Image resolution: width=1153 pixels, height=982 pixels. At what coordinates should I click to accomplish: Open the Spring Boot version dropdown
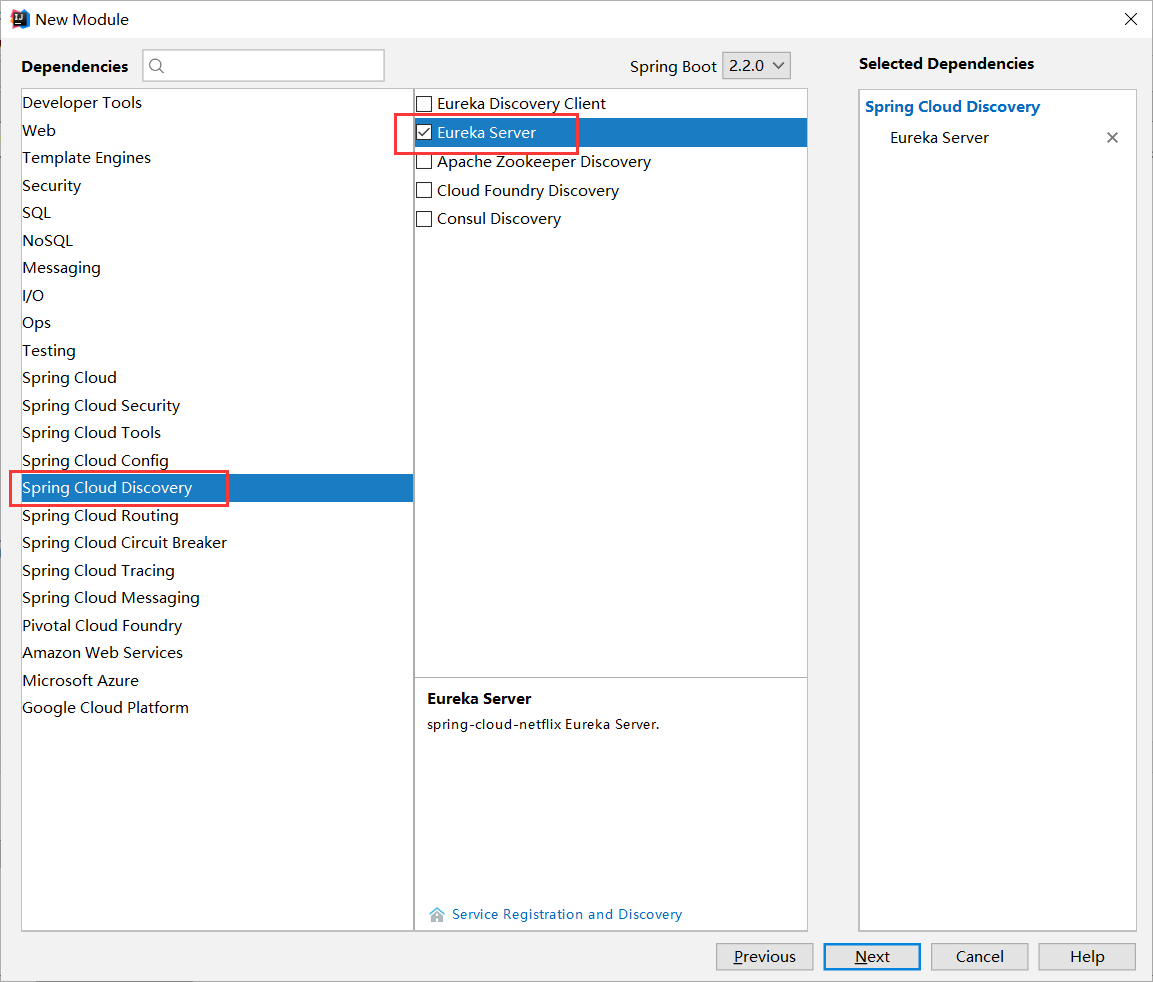[x=756, y=65]
